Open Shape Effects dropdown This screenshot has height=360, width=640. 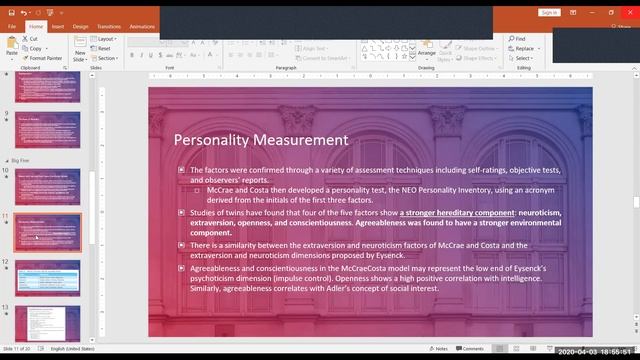click(477, 58)
